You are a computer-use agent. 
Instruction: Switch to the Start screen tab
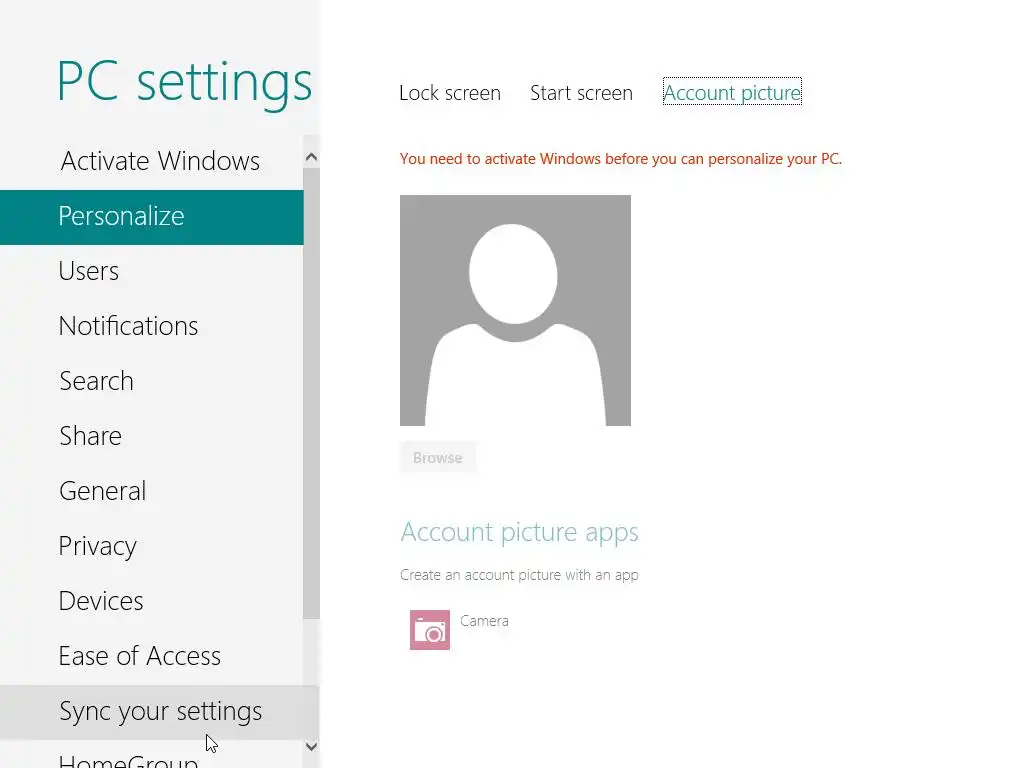pyautogui.click(x=581, y=93)
